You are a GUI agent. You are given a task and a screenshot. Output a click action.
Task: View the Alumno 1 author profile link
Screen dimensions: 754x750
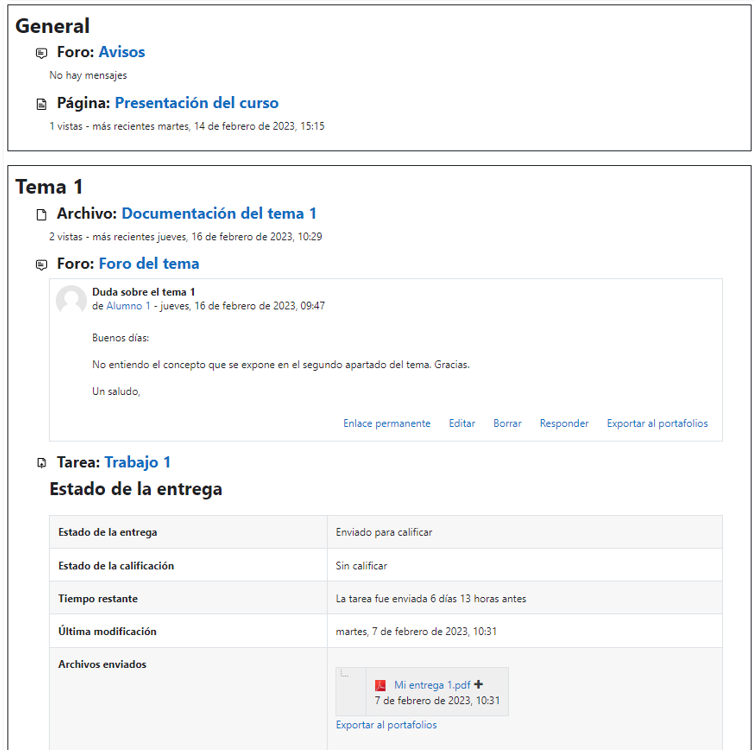(128, 306)
